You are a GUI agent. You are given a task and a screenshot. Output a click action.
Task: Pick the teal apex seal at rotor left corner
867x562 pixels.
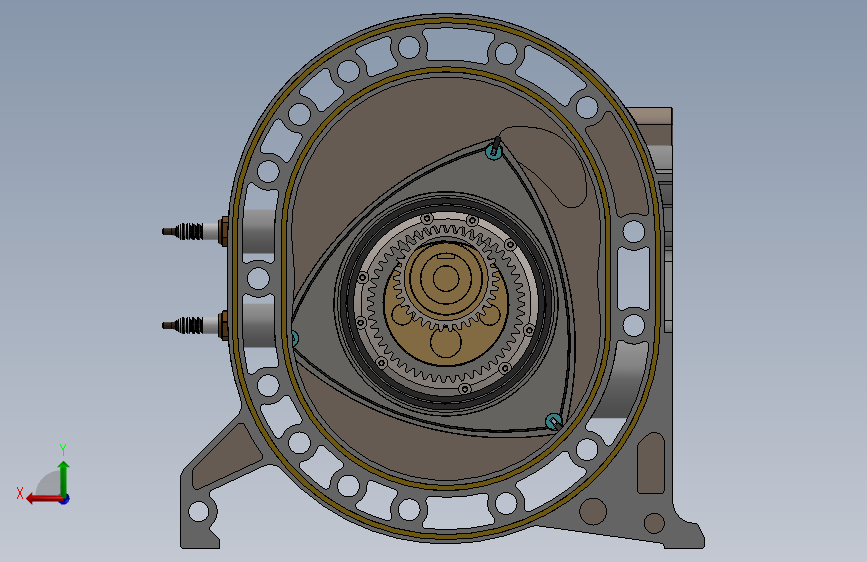click(x=295, y=338)
